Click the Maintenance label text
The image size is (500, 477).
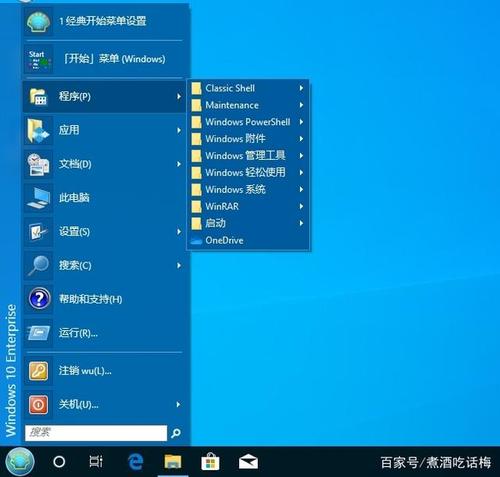click(x=232, y=105)
